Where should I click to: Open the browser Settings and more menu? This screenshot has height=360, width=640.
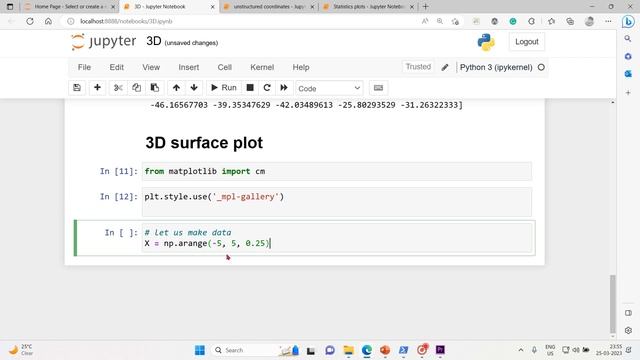pyautogui.click(x=608, y=21)
